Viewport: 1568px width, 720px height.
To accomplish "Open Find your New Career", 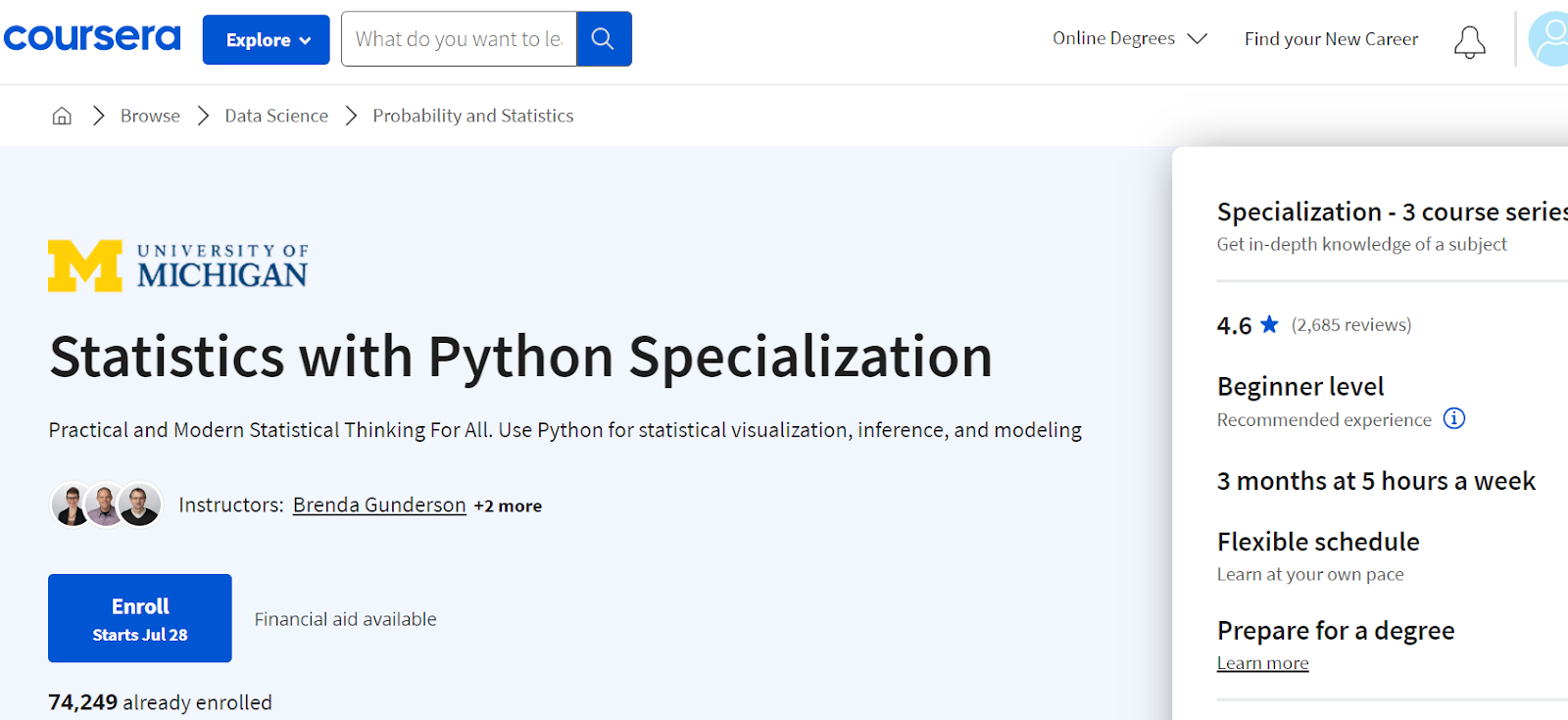I will coord(1331,39).
